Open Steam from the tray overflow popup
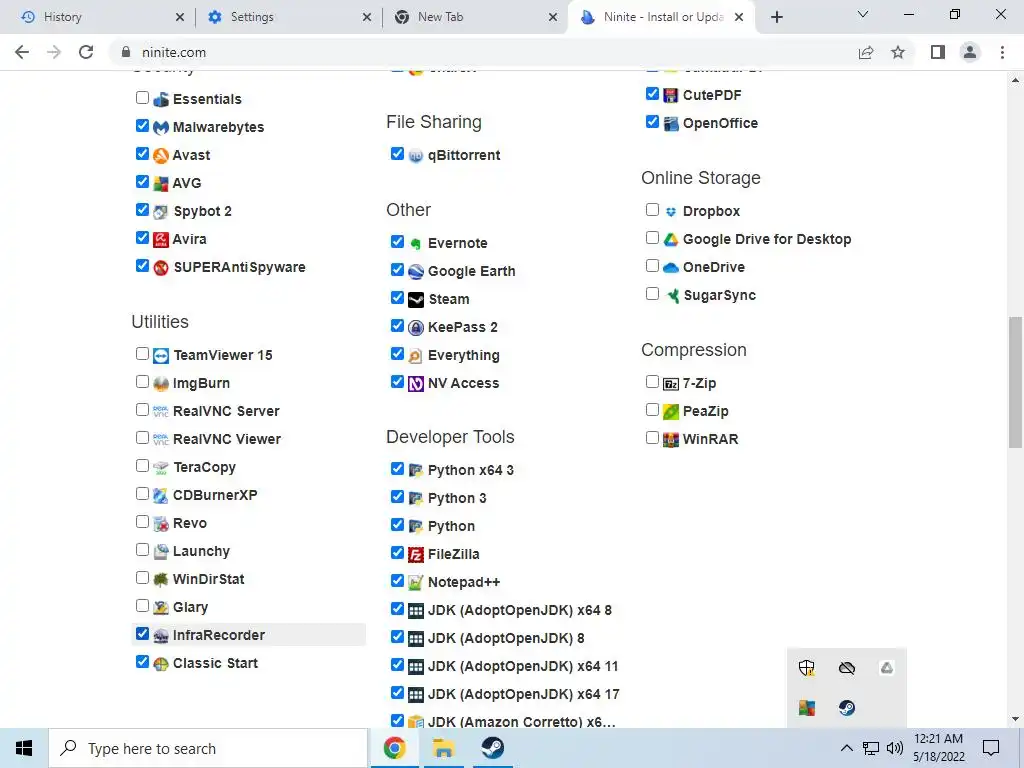Screen dimensions: 1024x768 point(847,708)
